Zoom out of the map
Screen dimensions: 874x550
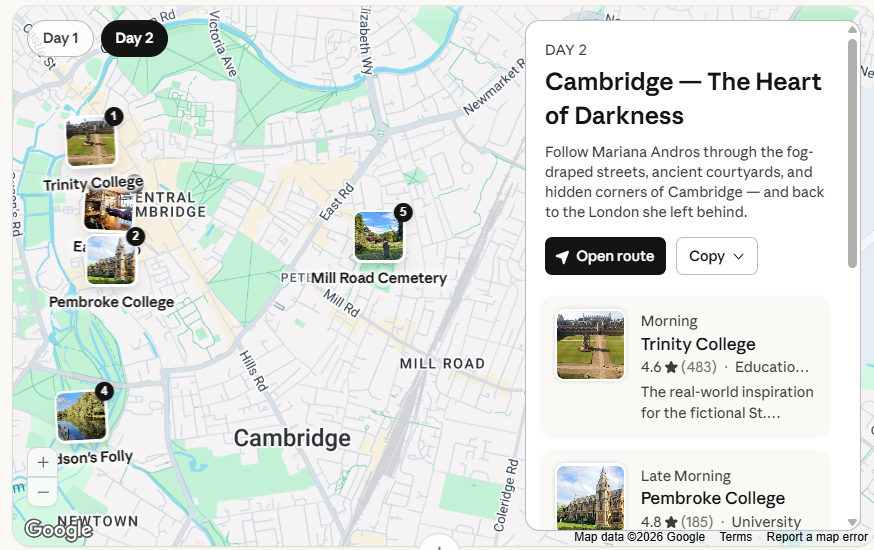[x=43, y=492]
